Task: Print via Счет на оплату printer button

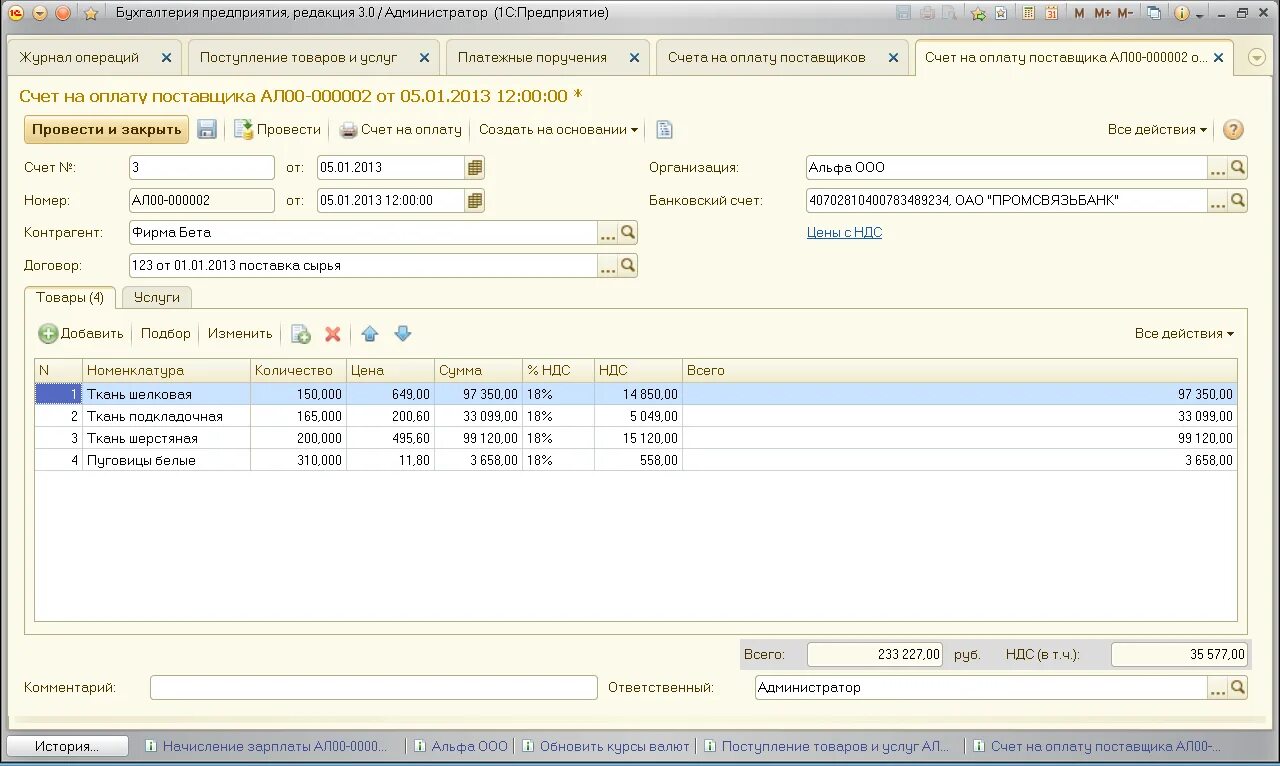Action: pos(400,129)
